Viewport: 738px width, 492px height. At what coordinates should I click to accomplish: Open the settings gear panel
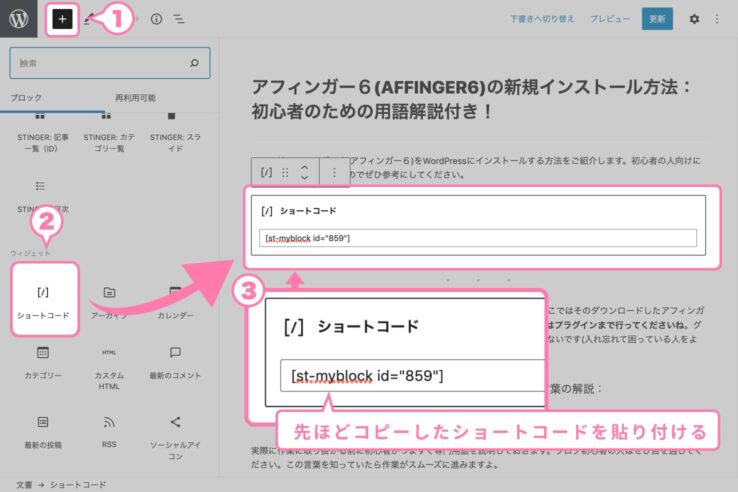(694, 19)
